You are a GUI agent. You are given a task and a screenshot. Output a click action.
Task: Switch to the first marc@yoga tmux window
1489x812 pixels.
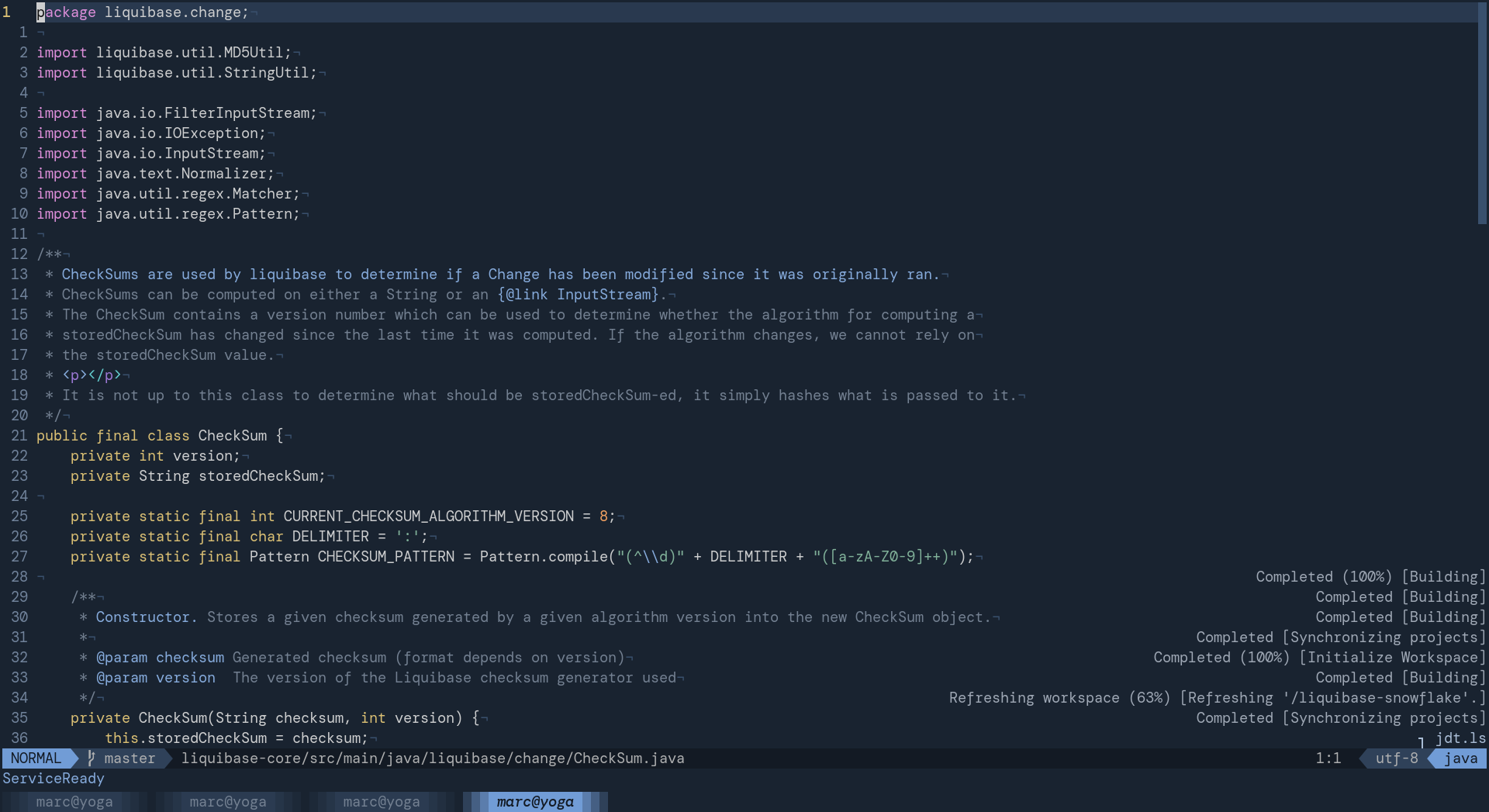74,802
